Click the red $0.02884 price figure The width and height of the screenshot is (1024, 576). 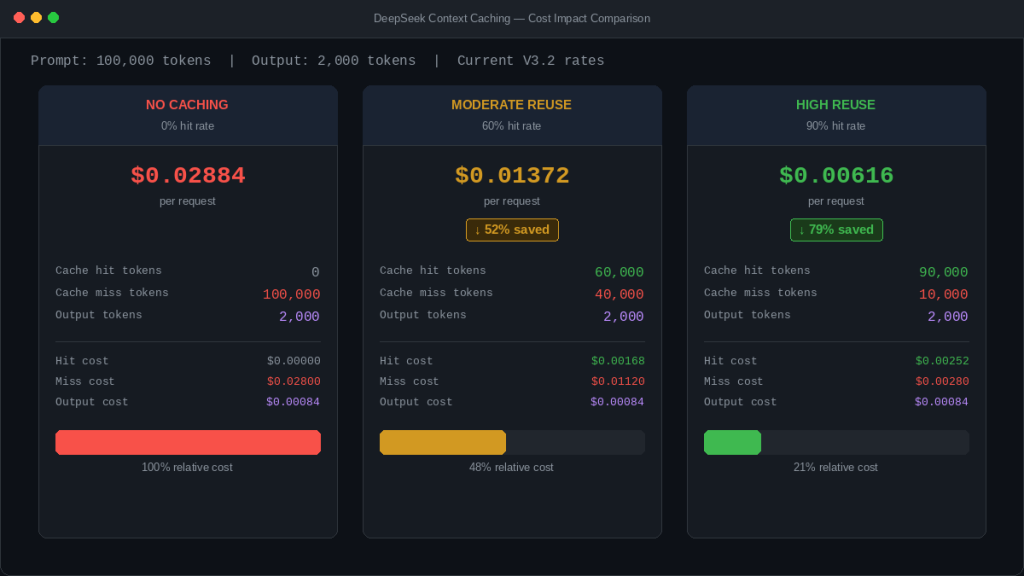point(187,175)
